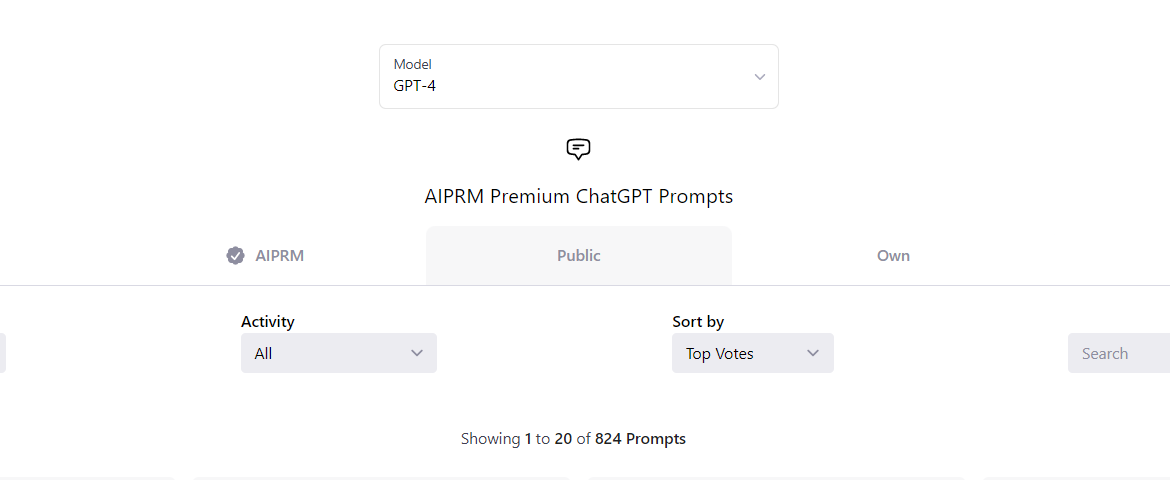Expand the Activity dropdown set to All
1170x480 pixels.
[339, 353]
